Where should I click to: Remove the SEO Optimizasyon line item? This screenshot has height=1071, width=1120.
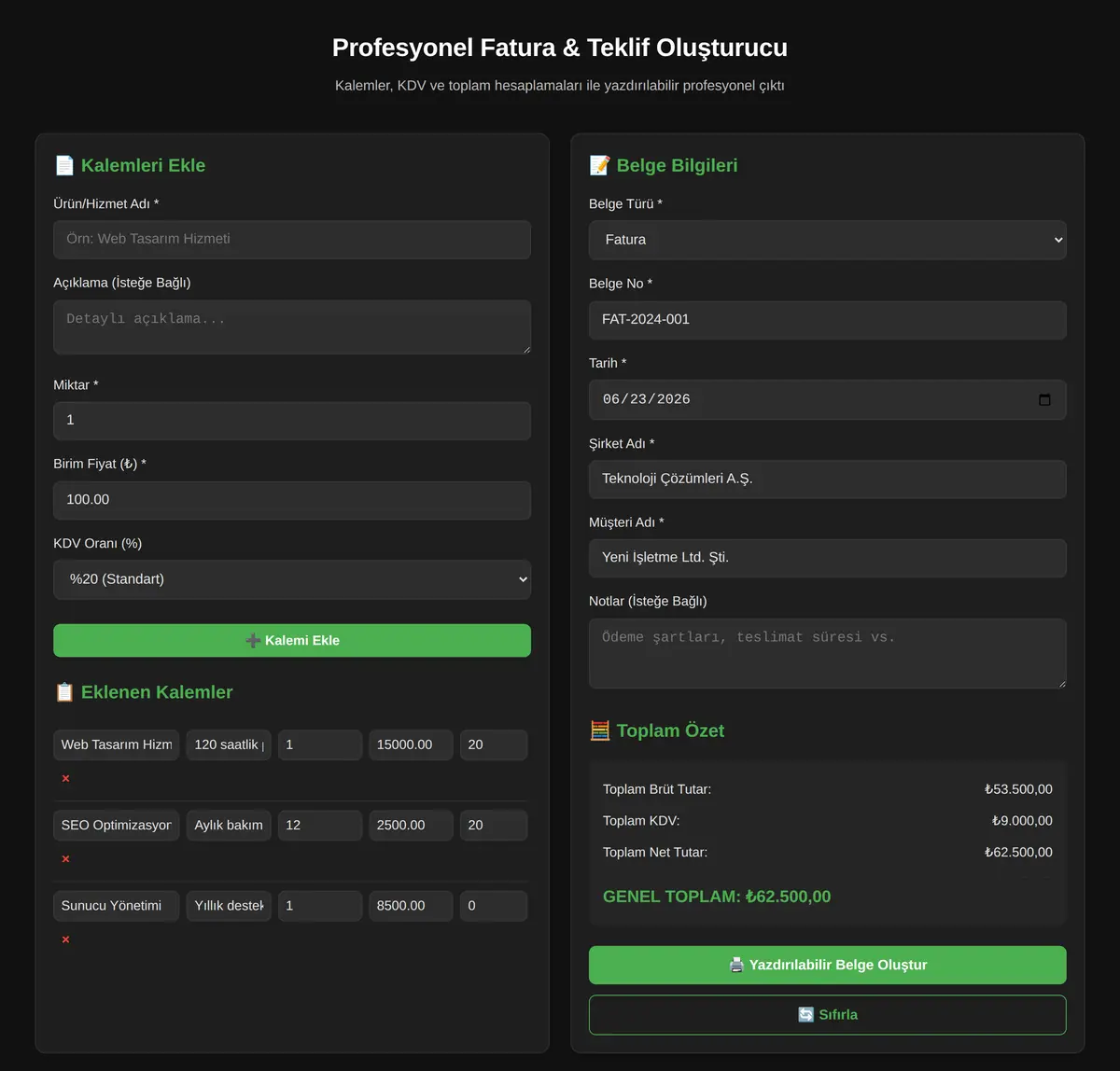click(x=65, y=858)
